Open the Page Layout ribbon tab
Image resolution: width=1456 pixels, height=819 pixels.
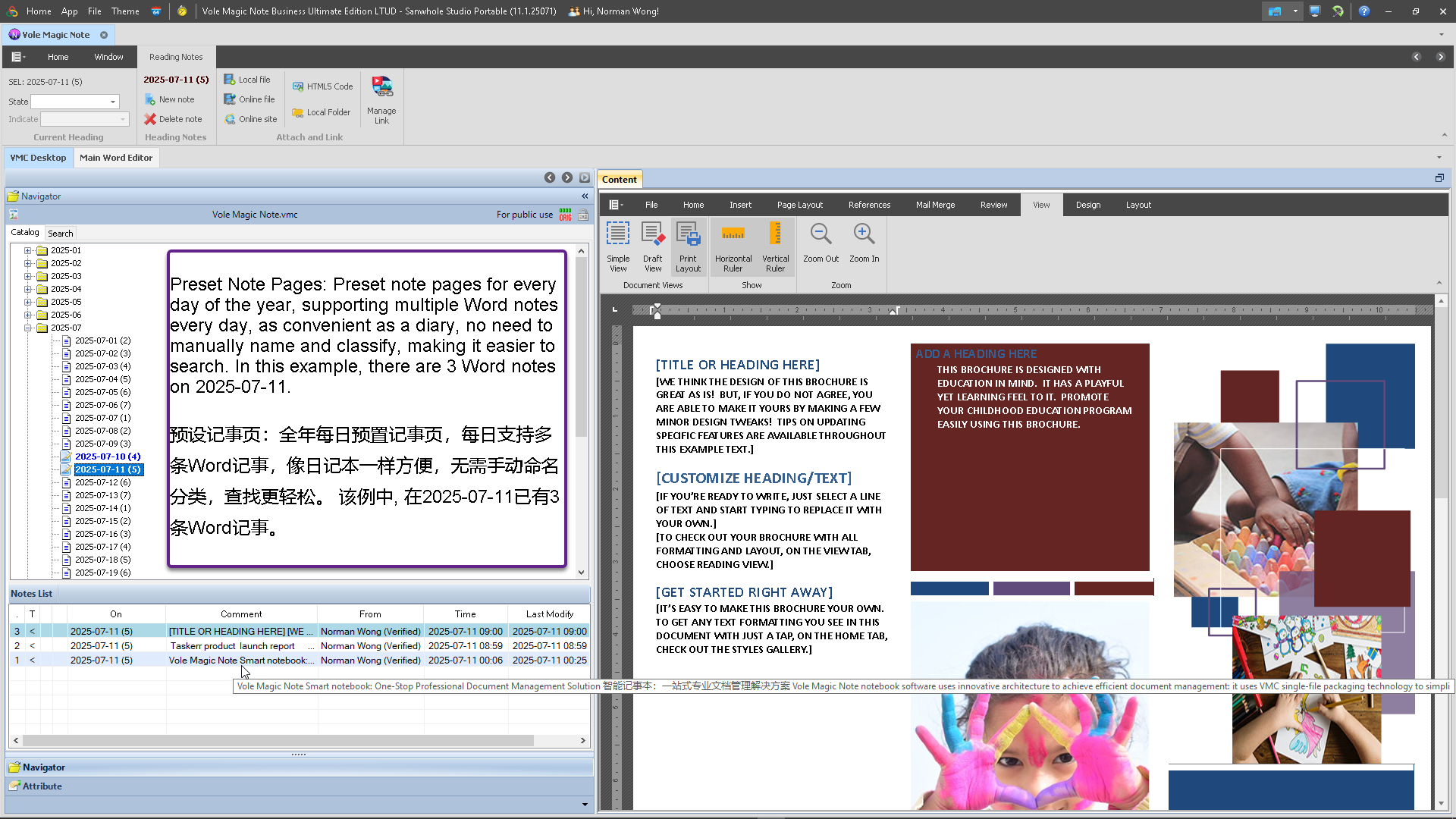pyautogui.click(x=799, y=205)
